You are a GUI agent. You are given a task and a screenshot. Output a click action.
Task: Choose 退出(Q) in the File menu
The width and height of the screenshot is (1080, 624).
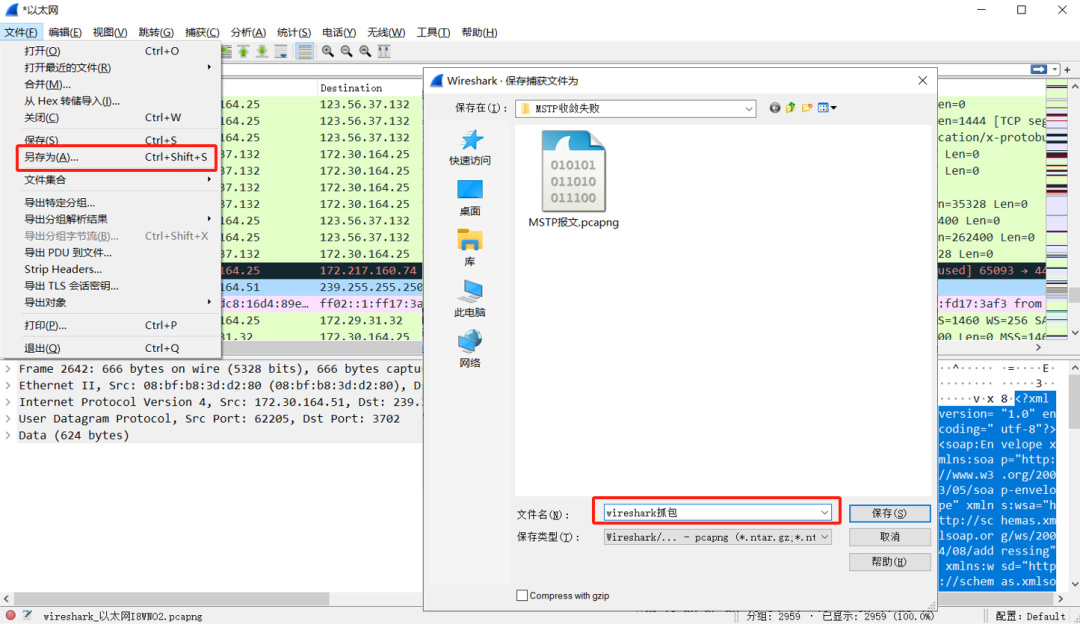(x=110, y=348)
